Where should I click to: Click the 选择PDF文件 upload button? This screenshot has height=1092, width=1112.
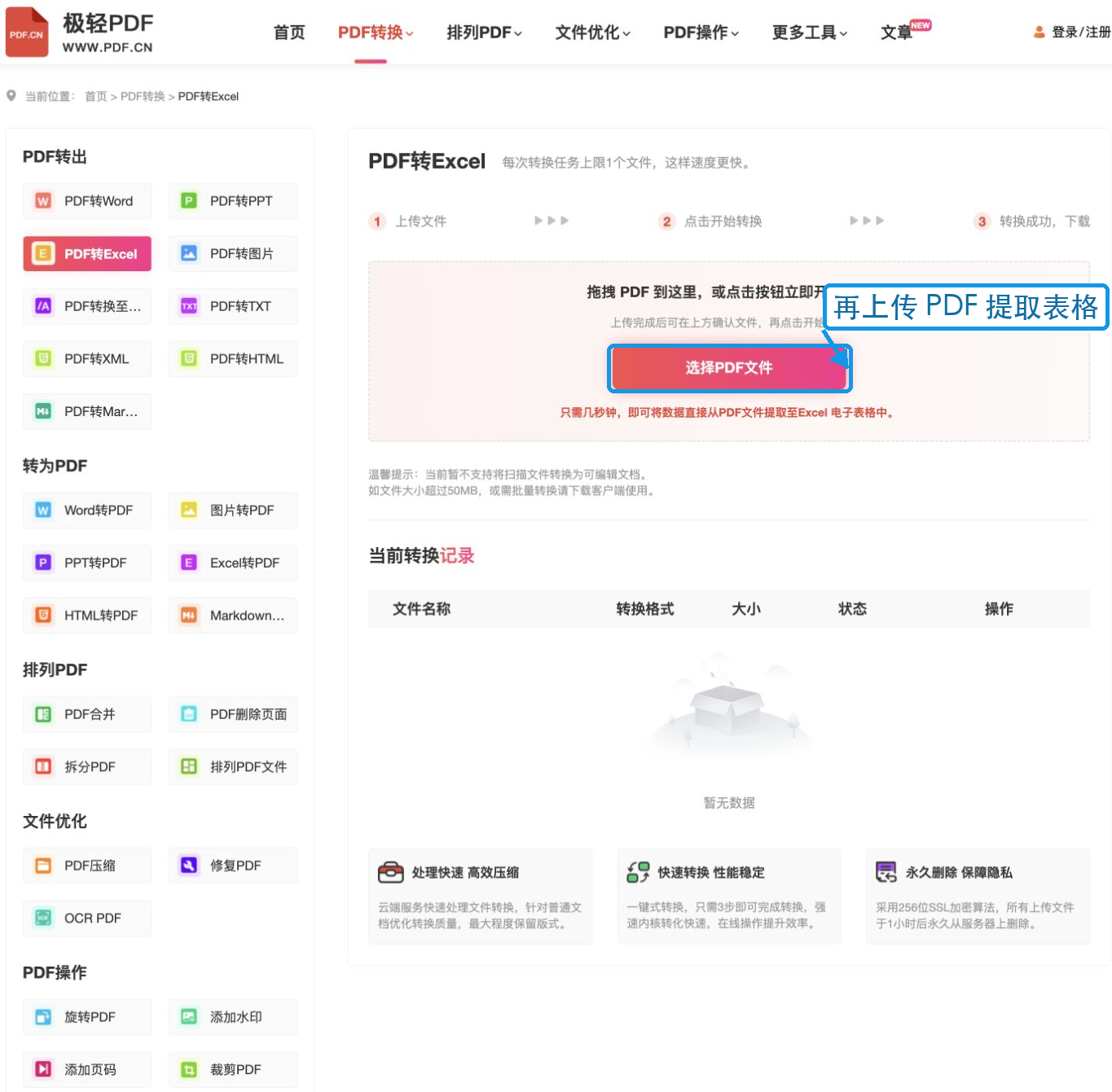pyautogui.click(x=729, y=368)
